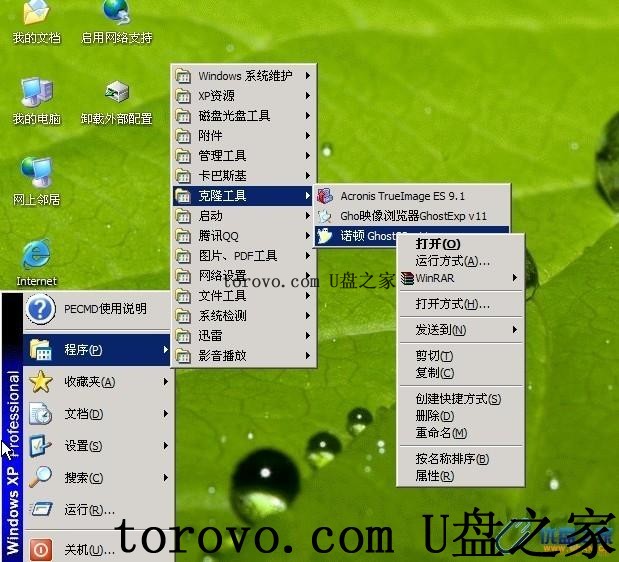Viewport: 619px width, 562px height.
Task: Open the 启用网络支持 desktop icon
Action: tap(117, 14)
